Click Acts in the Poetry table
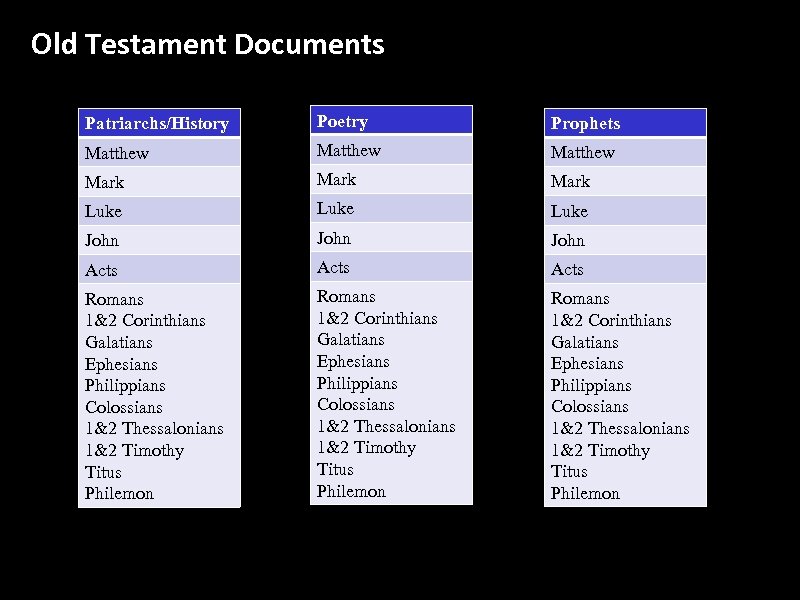 332,267
